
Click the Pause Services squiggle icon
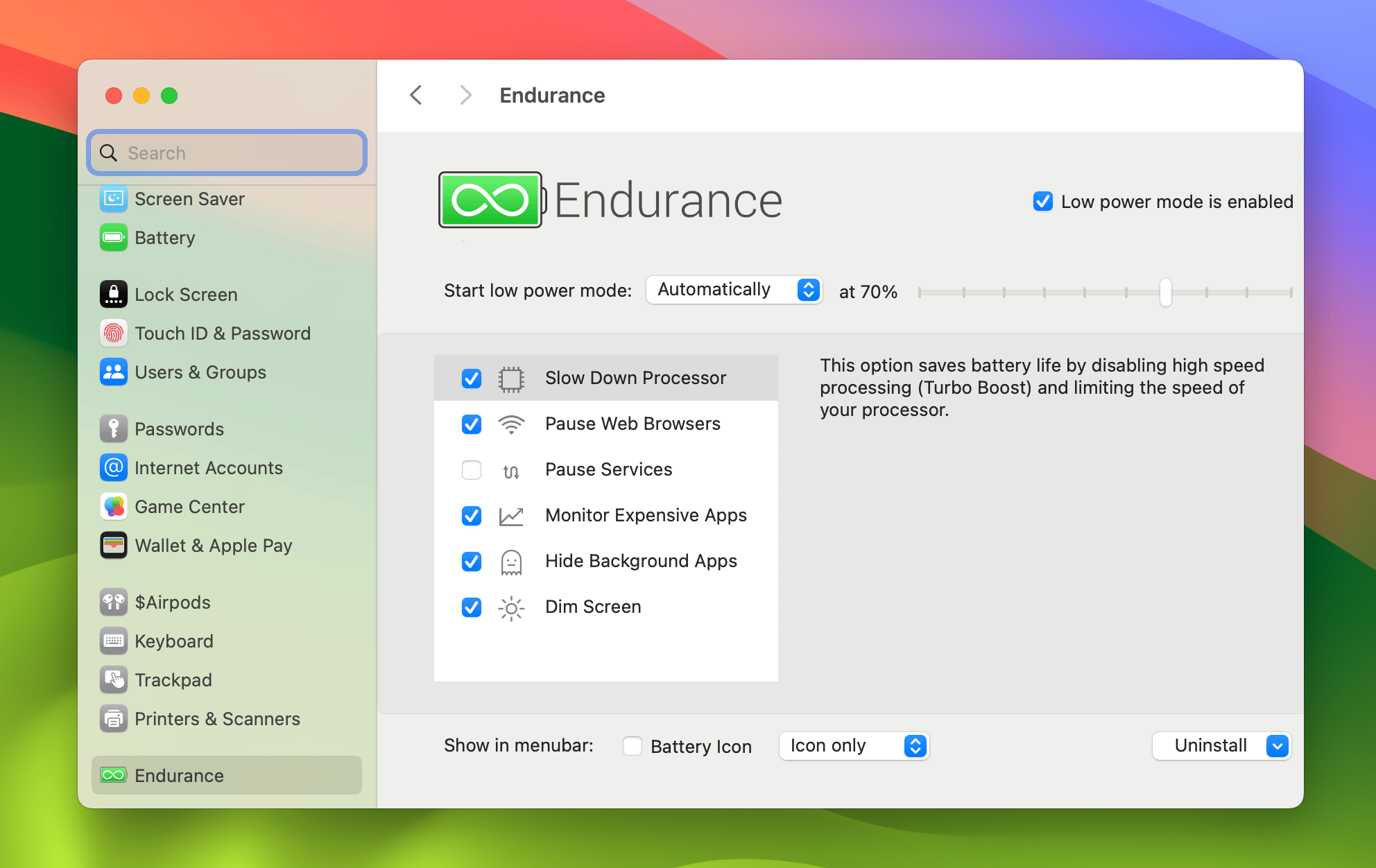pos(511,471)
